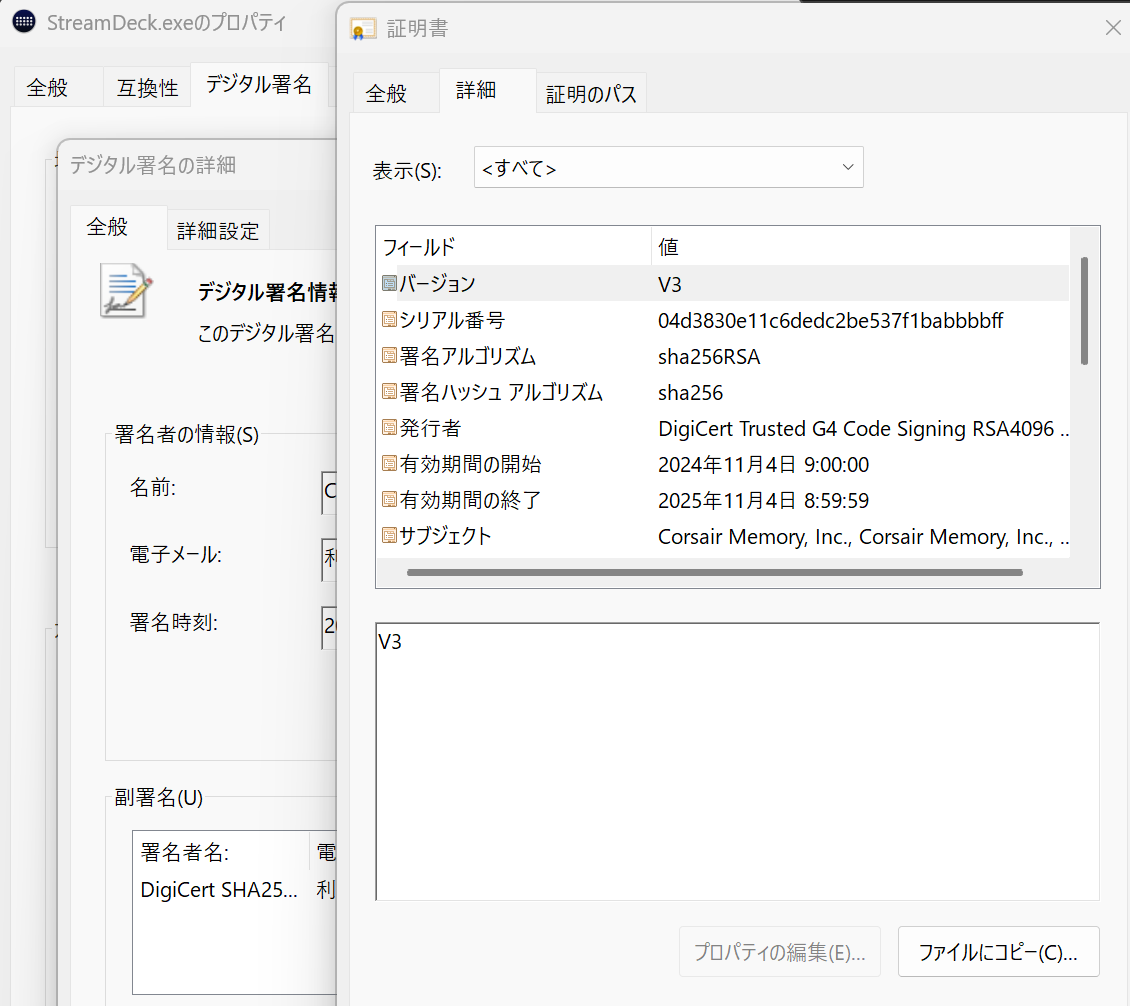
Task: Select 互換性 tab in StreamDeck properties
Action: pyautogui.click(x=148, y=88)
